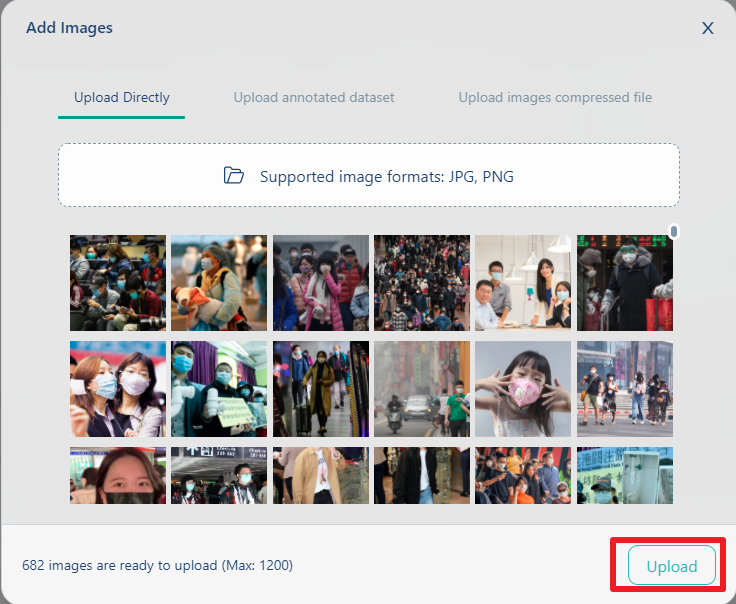Select thumbnail of woman in black mask
The height and width of the screenshot is (604, 736).
[118, 475]
